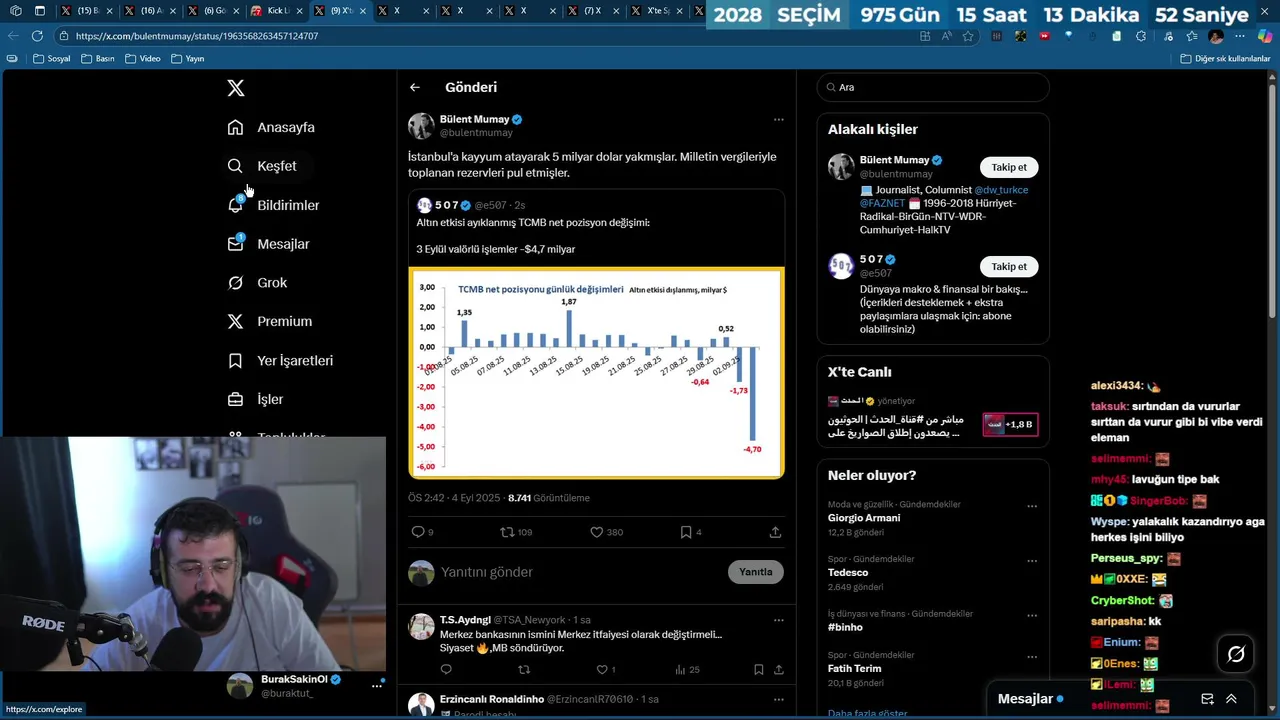The width and height of the screenshot is (1280, 720).
Task: Open more options on Bülent Mumay's post
Action: click(778, 120)
